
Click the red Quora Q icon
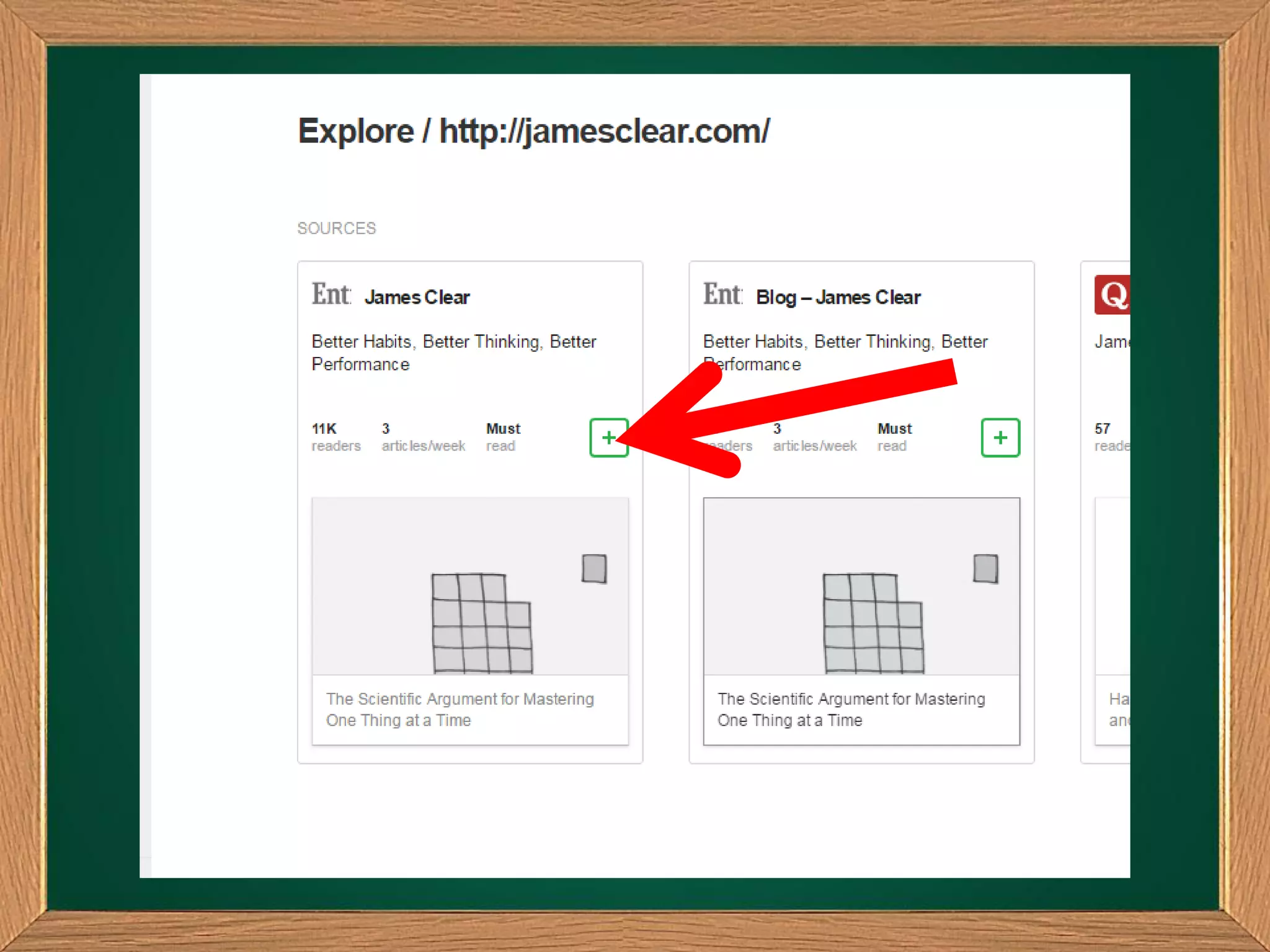click(1112, 295)
